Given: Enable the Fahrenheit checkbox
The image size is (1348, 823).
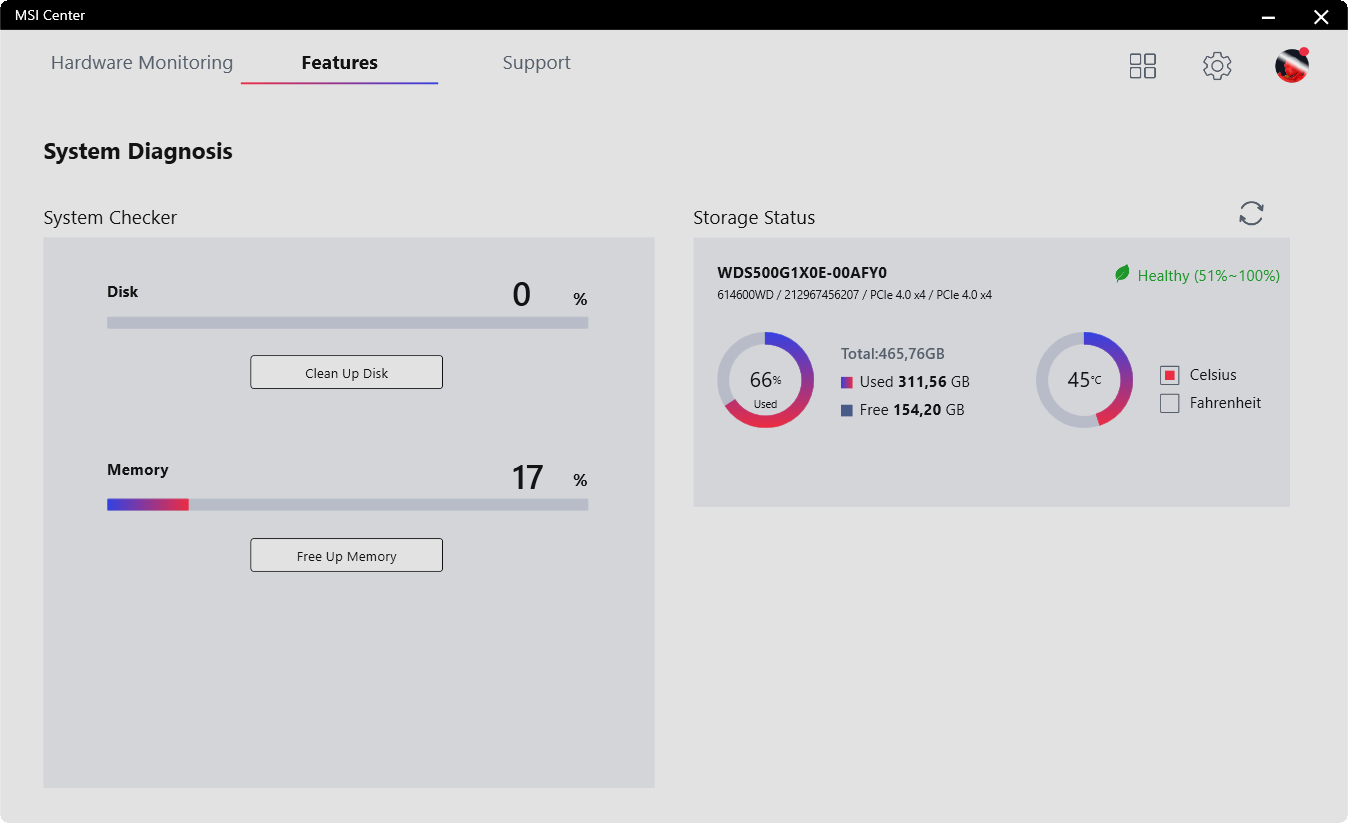Looking at the screenshot, I should 1170,403.
